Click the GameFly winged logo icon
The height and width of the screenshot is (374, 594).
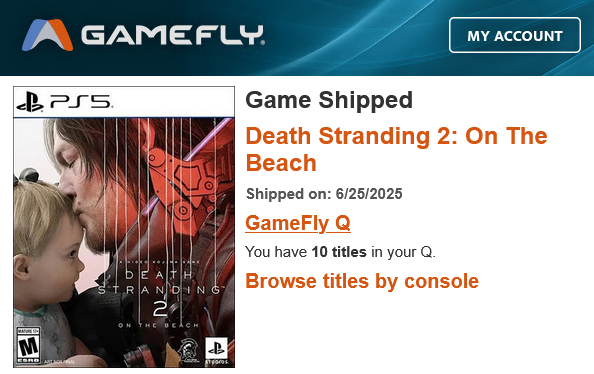click(47, 35)
